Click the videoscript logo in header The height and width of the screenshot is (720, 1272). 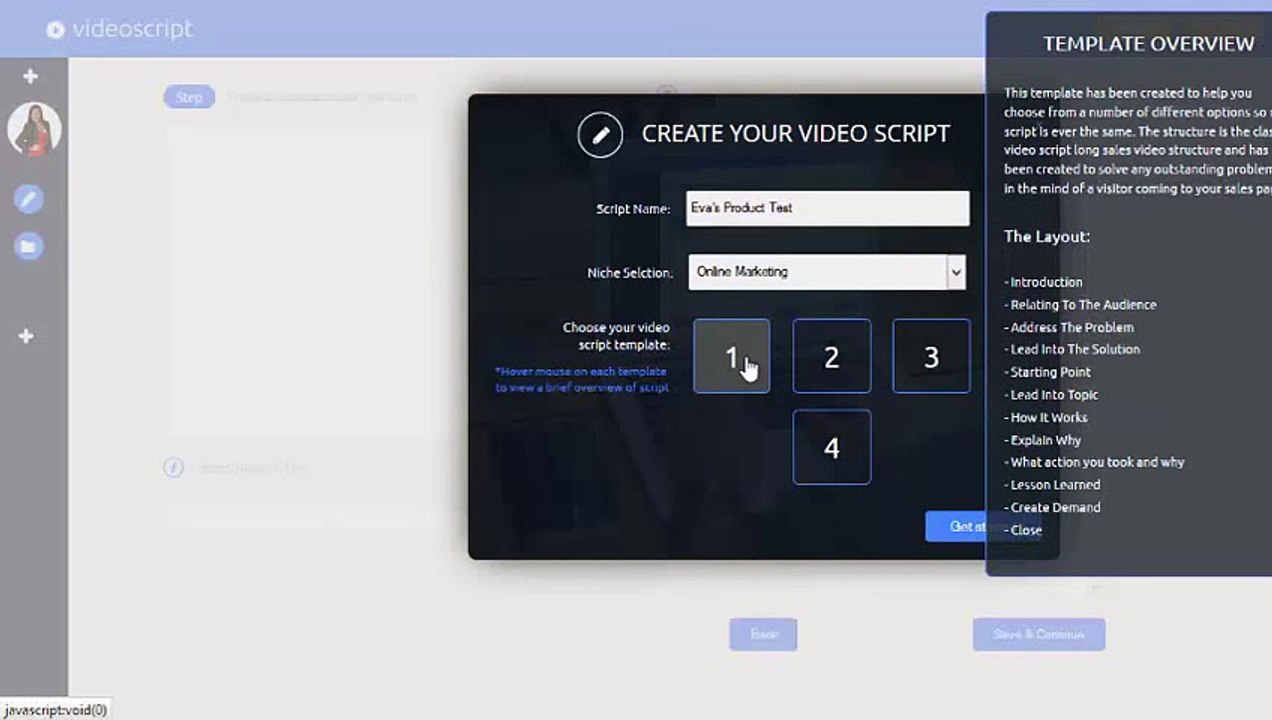[x=120, y=29]
